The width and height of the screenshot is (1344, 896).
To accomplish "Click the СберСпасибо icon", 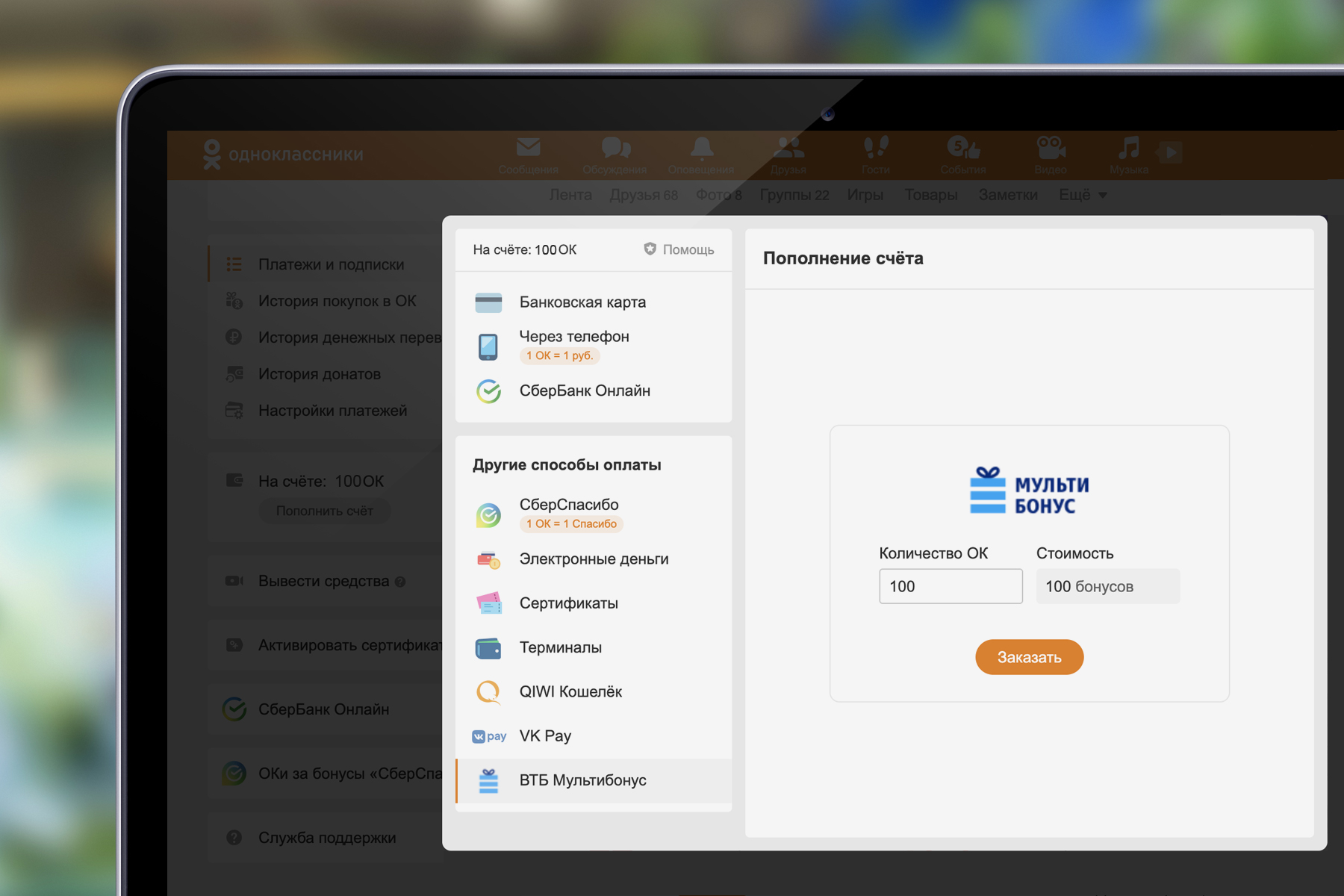I will tap(488, 514).
